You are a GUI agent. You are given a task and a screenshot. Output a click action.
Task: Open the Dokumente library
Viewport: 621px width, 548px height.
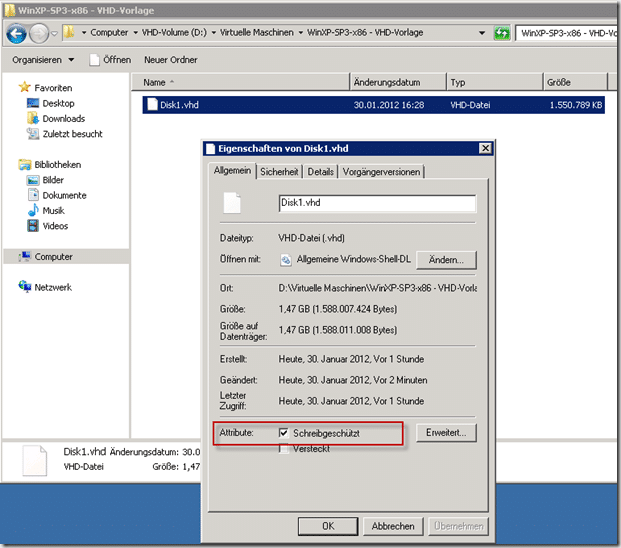[x=65, y=195]
